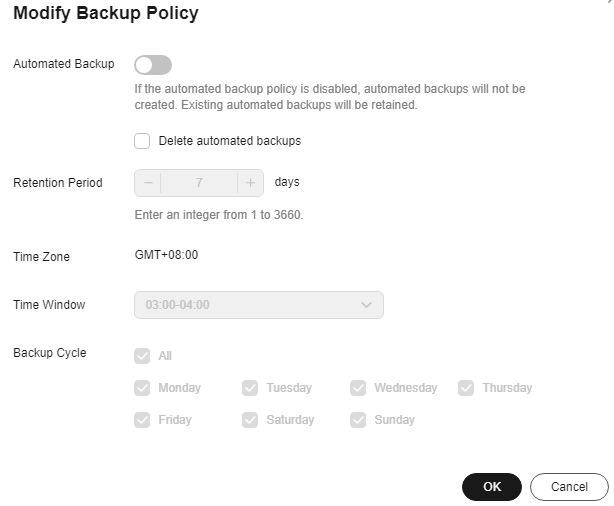Click the minus icon for Retention Period
This screenshot has width=614, height=506.
point(148,183)
